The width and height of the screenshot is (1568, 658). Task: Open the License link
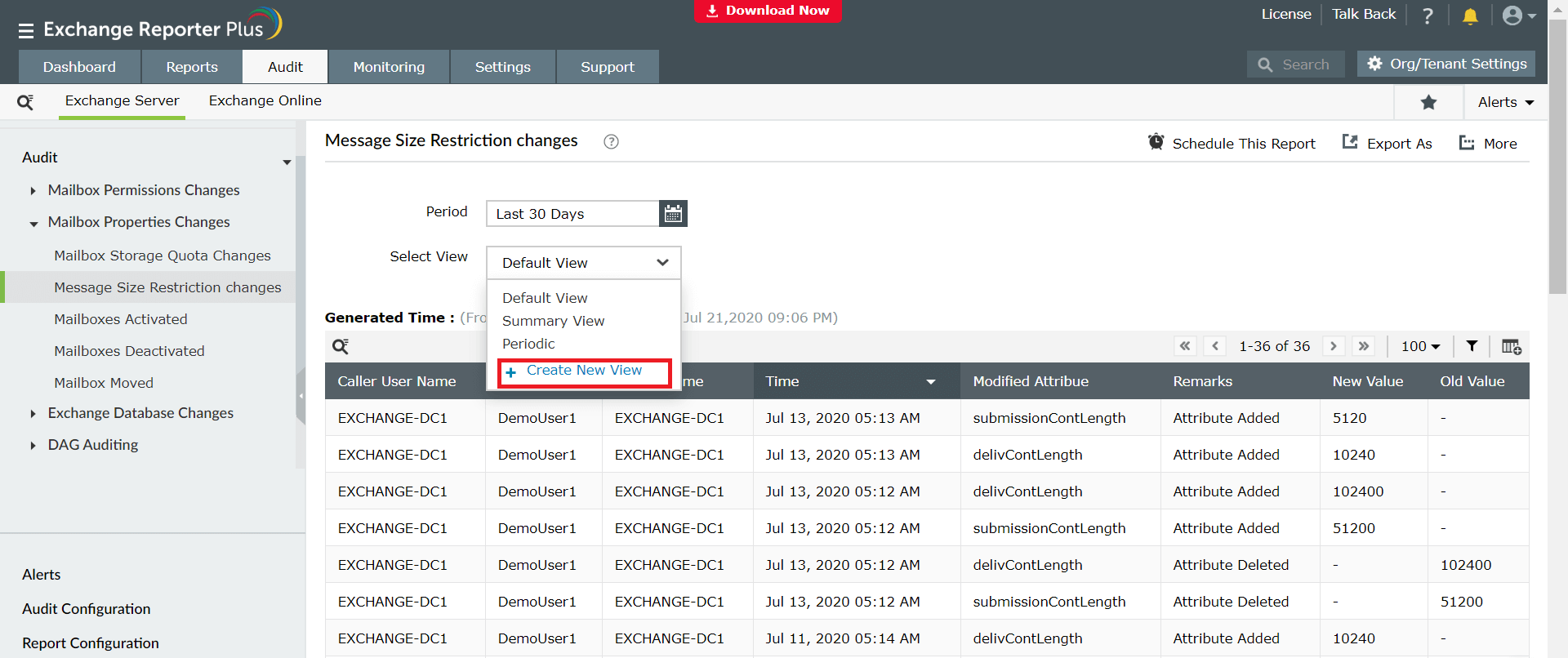point(1286,14)
